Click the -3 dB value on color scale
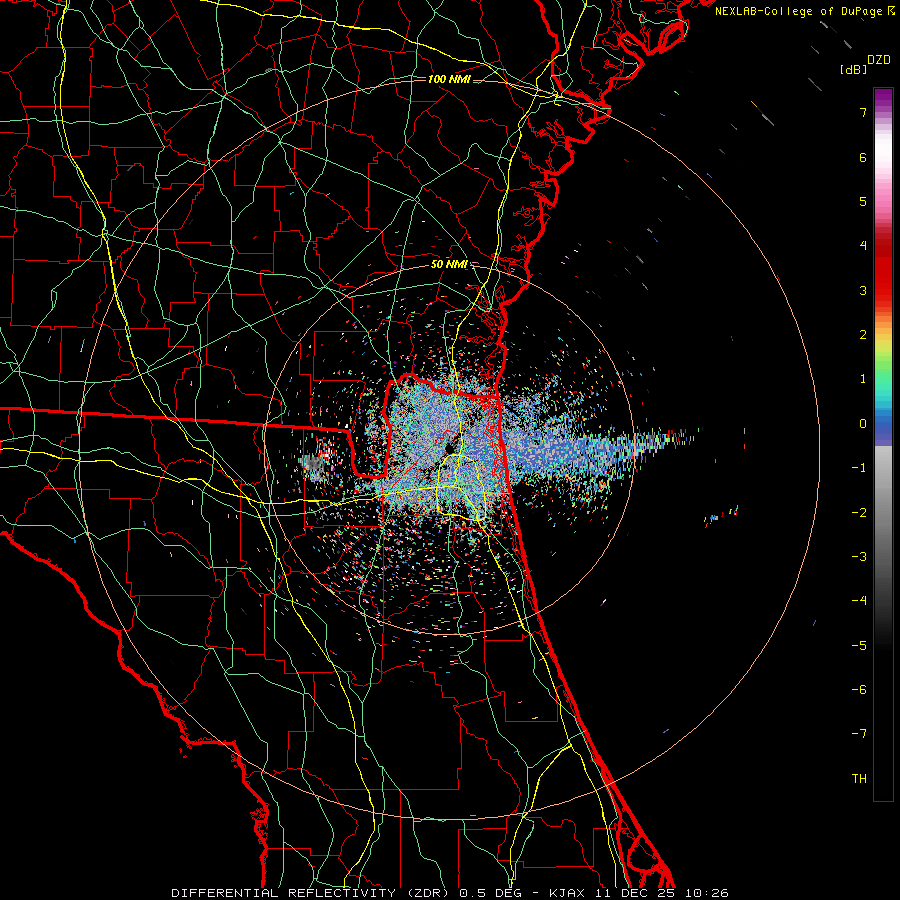This screenshot has width=900, height=900. click(859, 556)
